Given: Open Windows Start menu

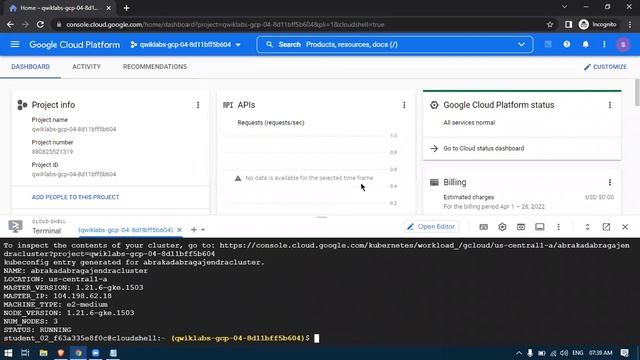Looking at the screenshot, I should tap(8, 353).
